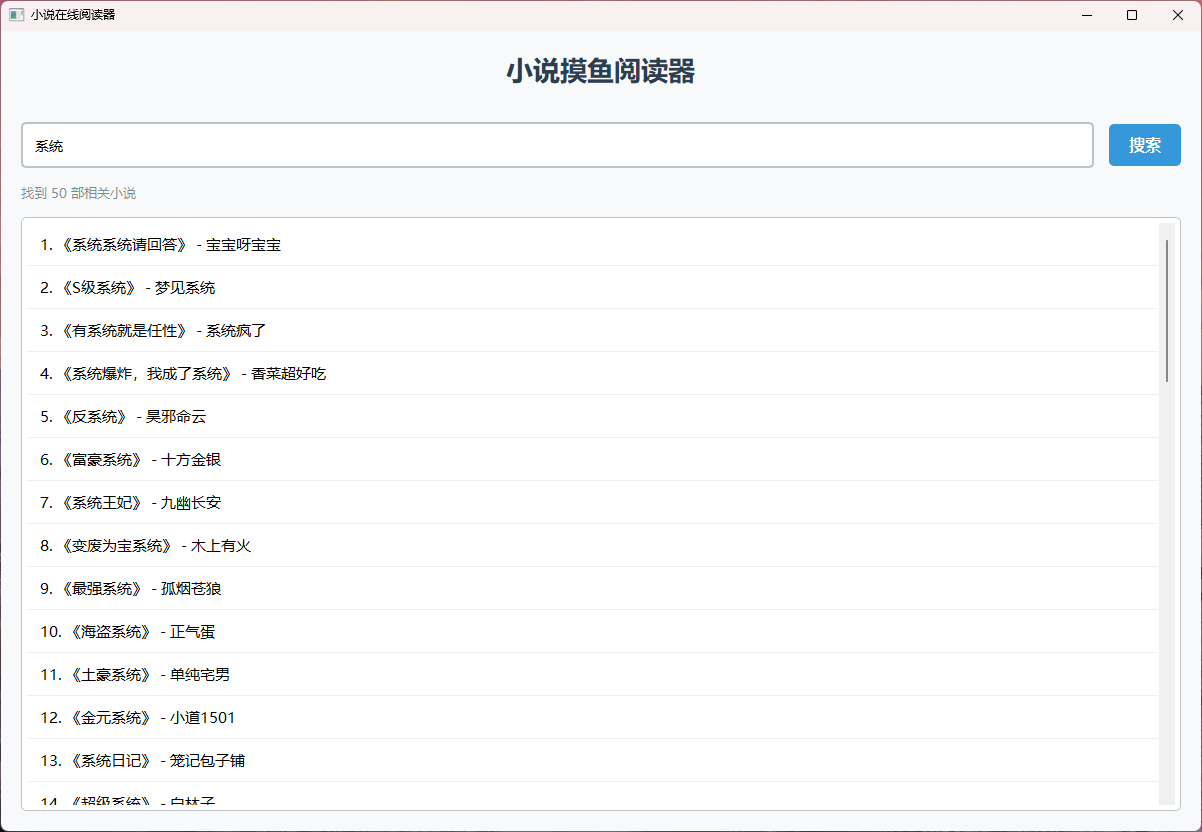Click the 搜索 search button
The height and width of the screenshot is (832, 1202).
tap(1144, 145)
